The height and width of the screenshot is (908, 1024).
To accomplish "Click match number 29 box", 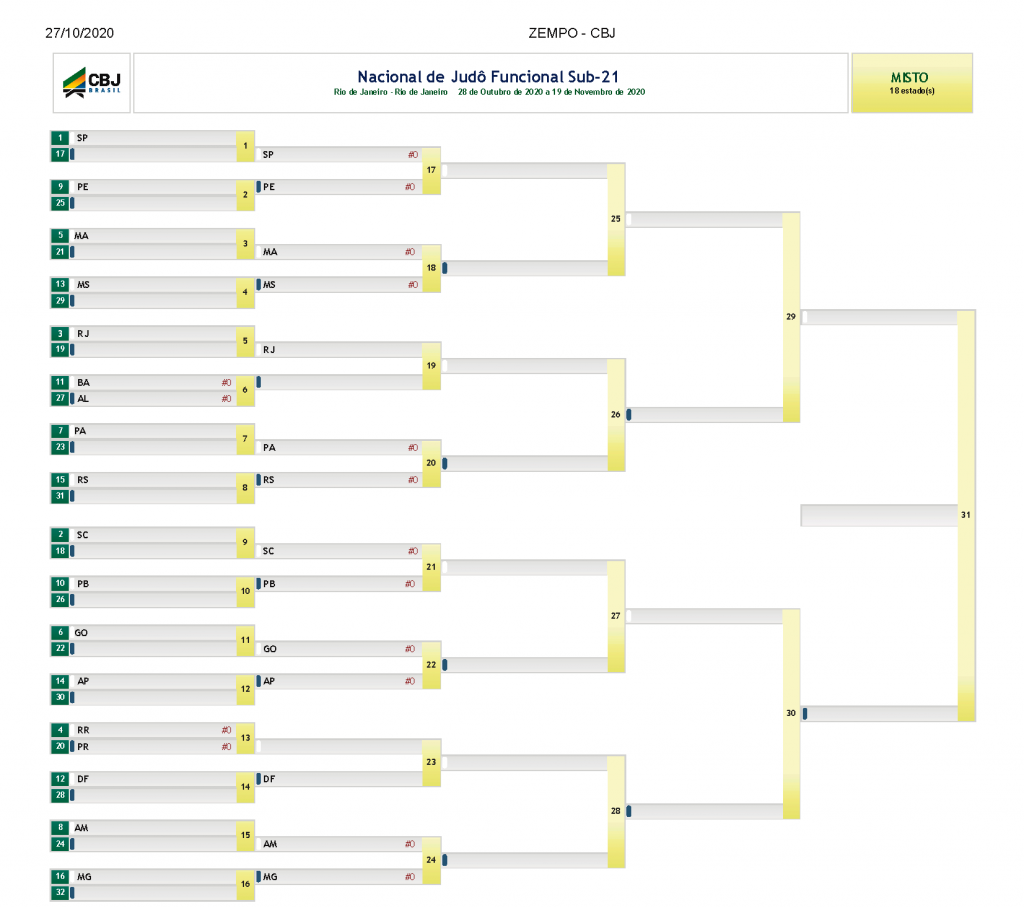I will point(791,317).
